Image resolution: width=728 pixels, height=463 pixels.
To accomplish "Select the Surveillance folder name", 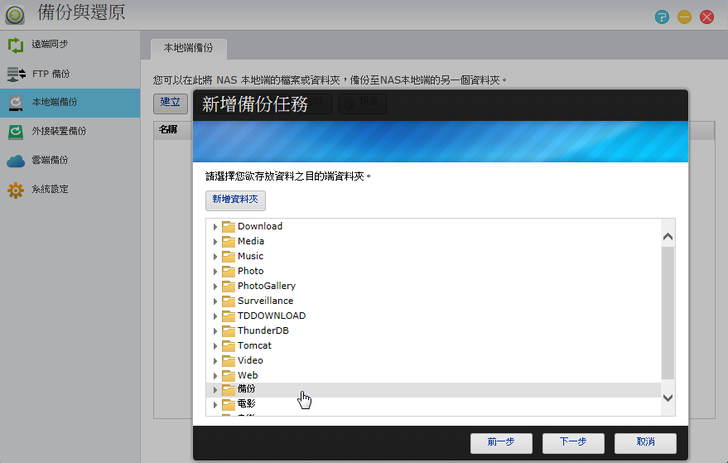I will (266, 301).
